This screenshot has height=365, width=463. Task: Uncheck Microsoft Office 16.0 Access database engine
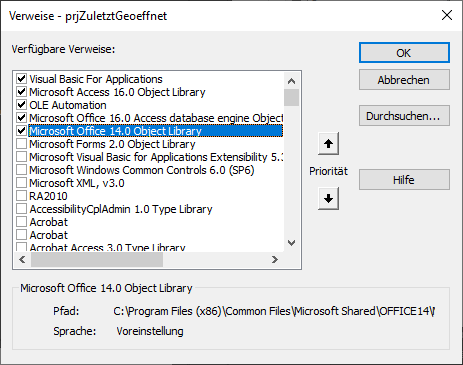(22, 118)
